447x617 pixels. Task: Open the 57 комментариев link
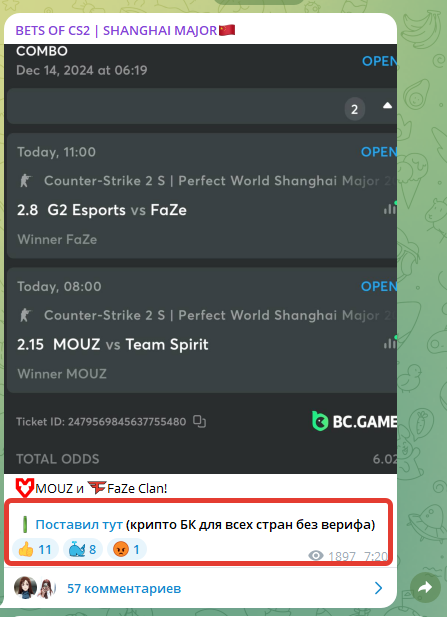pyautogui.click(x=124, y=588)
